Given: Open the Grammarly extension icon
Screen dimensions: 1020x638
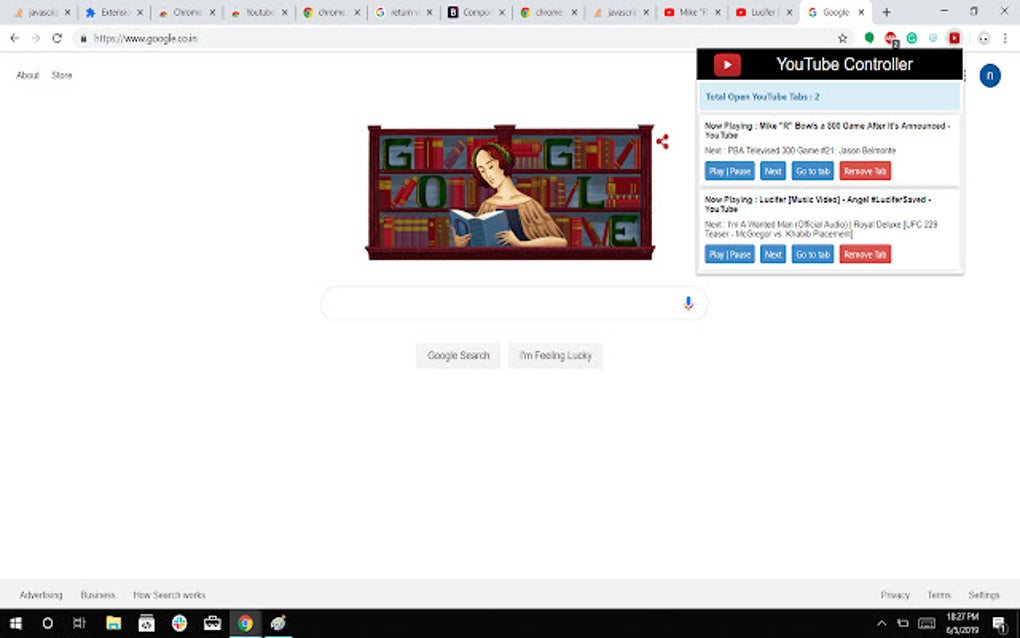Looking at the screenshot, I should [x=912, y=38].
